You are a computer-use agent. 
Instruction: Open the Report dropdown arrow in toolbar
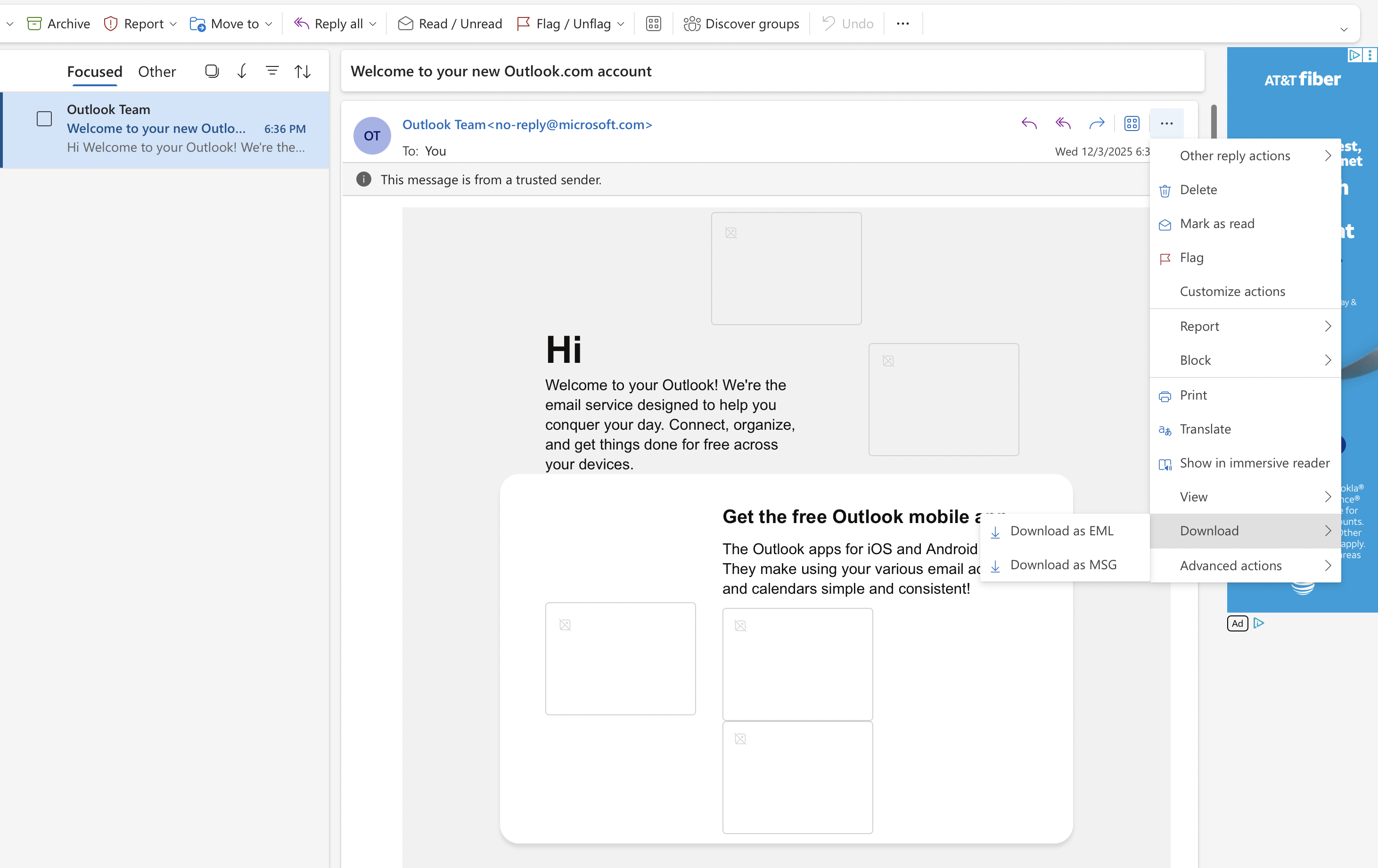(x=173, y=24)
